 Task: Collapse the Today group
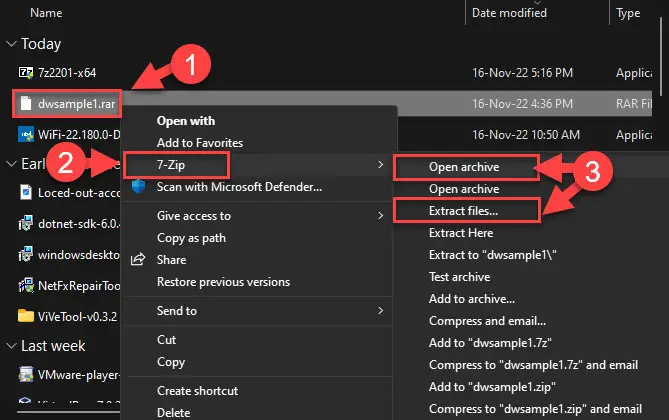click(x=11, y=44)
